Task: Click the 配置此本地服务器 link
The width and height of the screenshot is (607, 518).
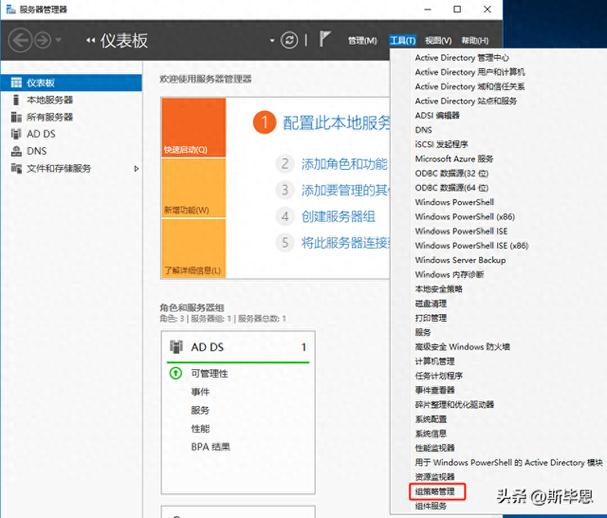Action: (x=336, y=123)
